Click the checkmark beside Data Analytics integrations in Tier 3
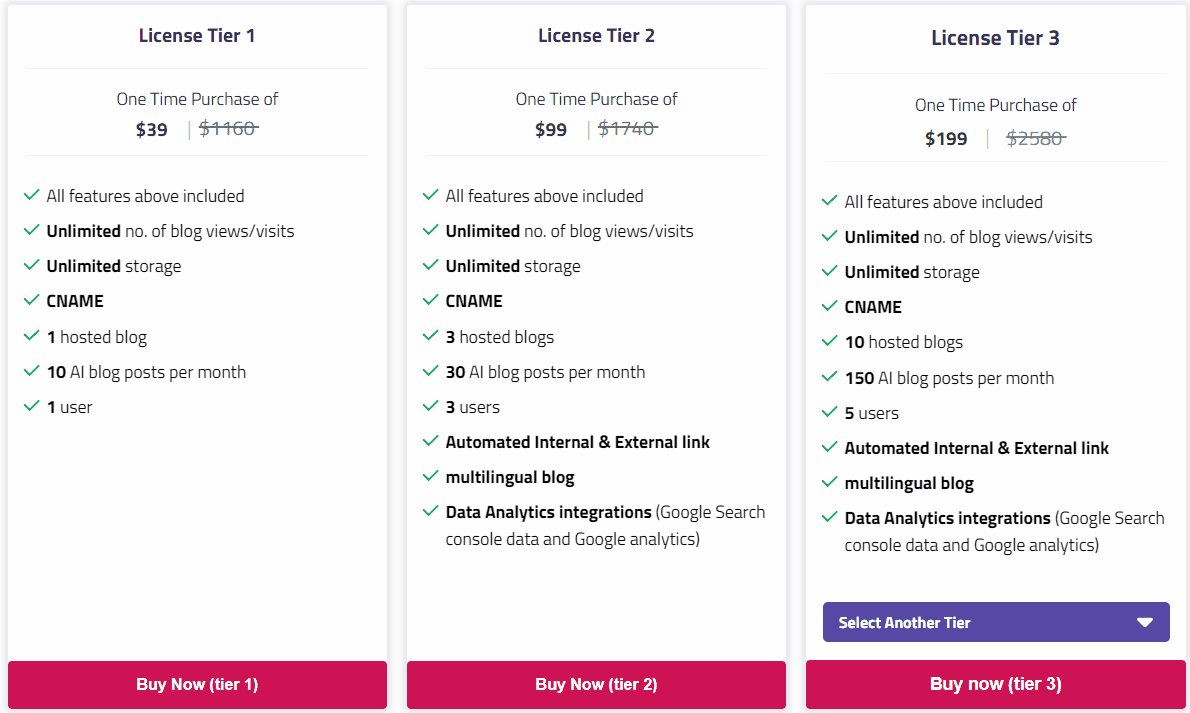The image size is (1190, 713). coord(830,518)
